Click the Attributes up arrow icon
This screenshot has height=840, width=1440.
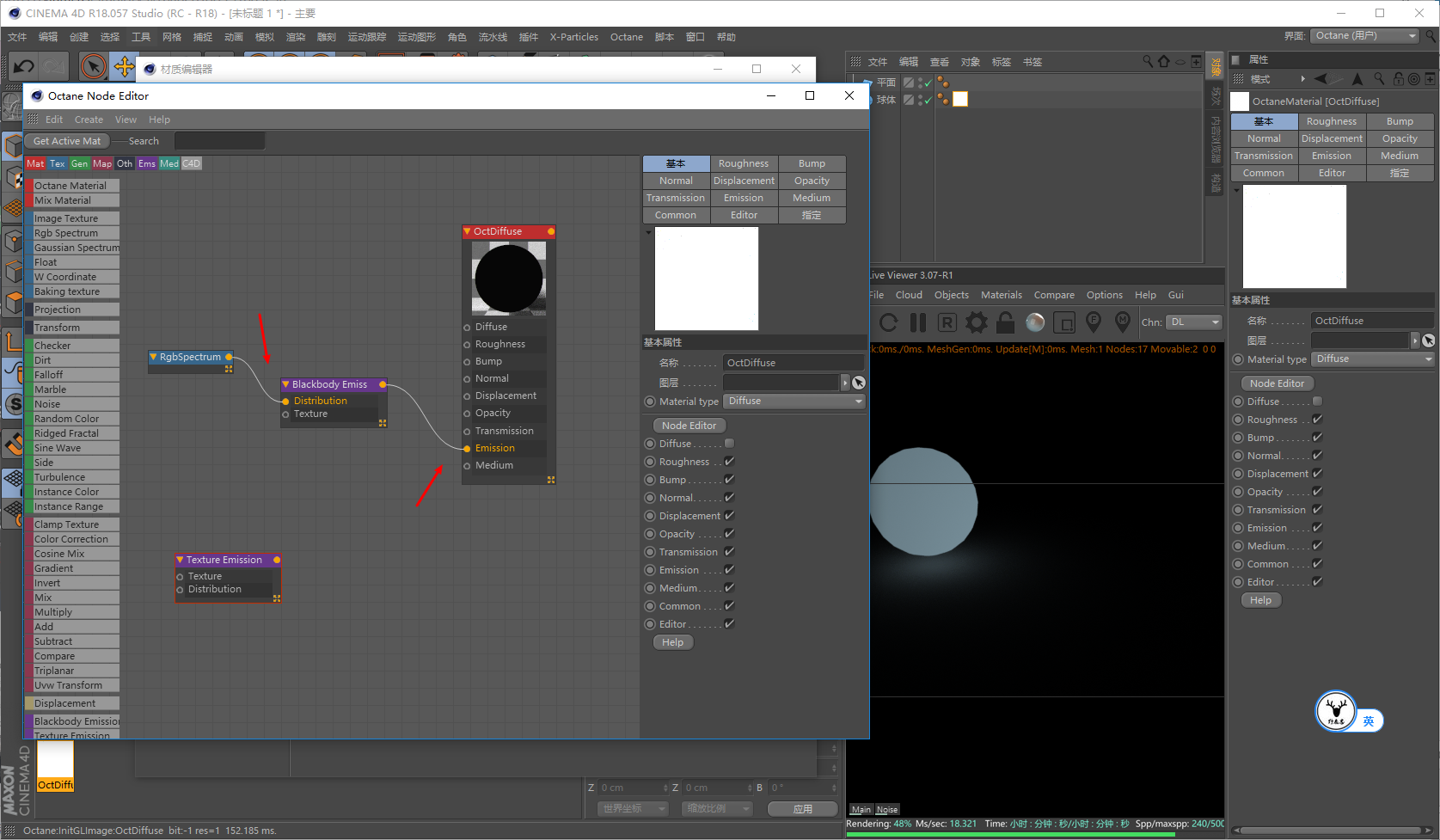[x=1357, y=78]
